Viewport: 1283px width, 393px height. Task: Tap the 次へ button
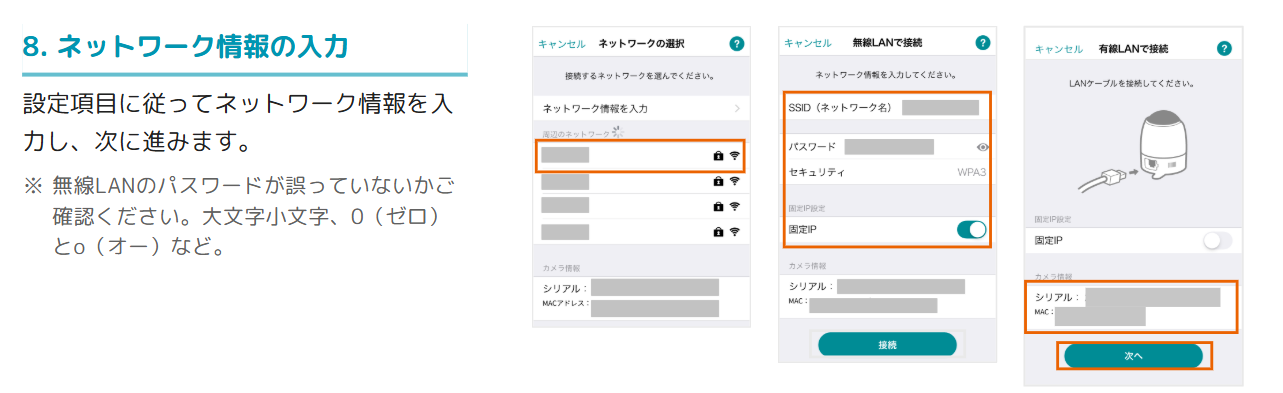pos(1133,355)
